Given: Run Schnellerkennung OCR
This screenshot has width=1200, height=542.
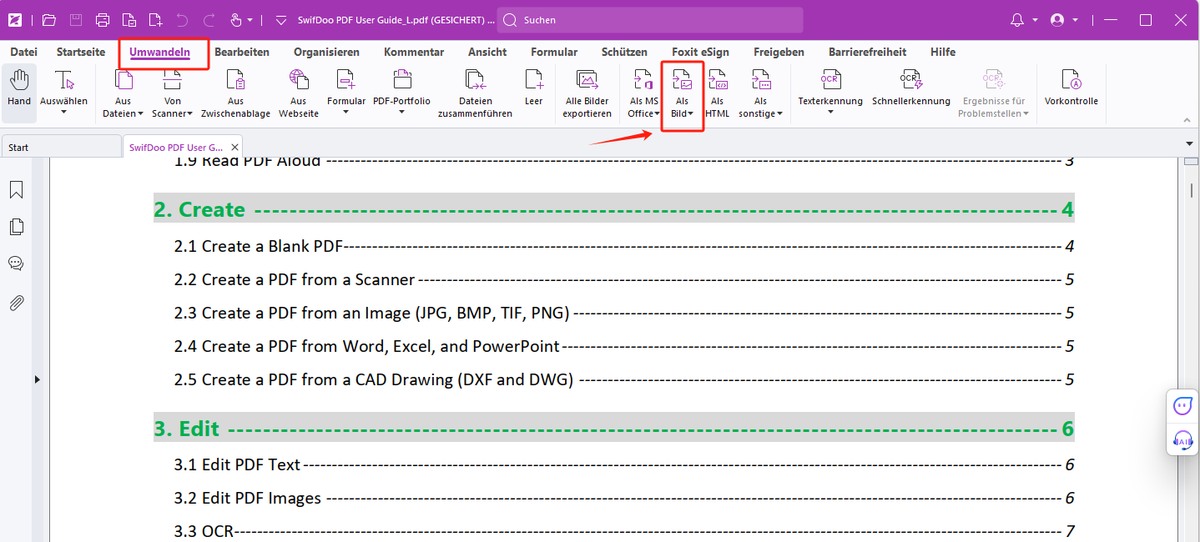Looking at the screenshot, I should tap(911, 89).
